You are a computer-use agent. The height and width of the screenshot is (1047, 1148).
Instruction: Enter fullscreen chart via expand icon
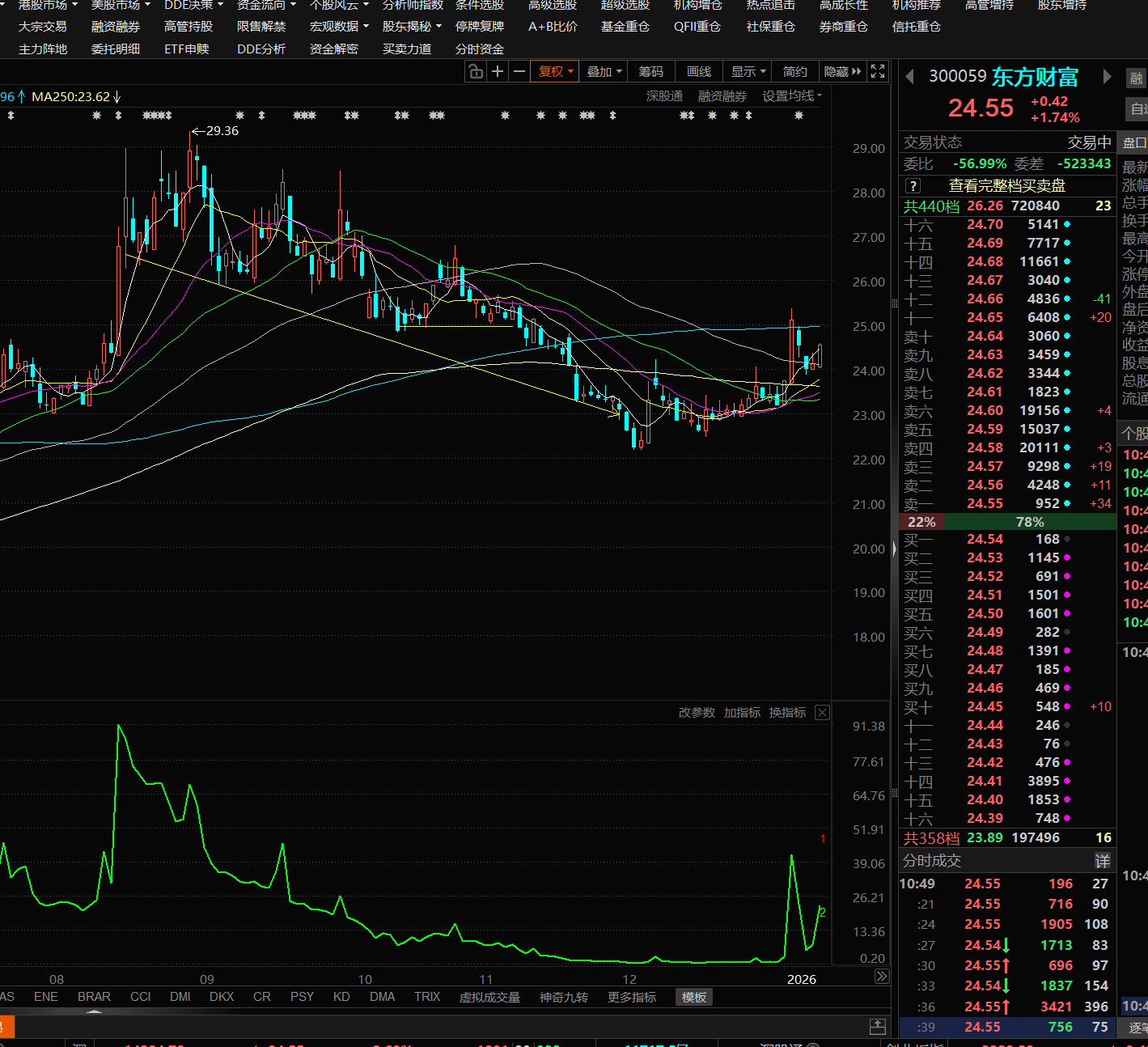coord(878,72)
